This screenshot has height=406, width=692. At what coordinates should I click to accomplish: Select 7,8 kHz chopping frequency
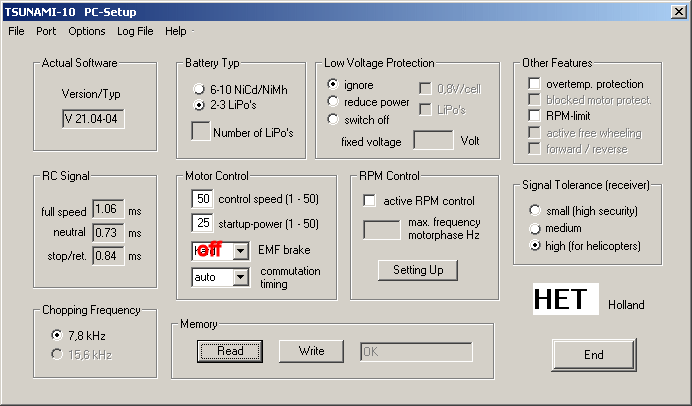pos(56,335)
